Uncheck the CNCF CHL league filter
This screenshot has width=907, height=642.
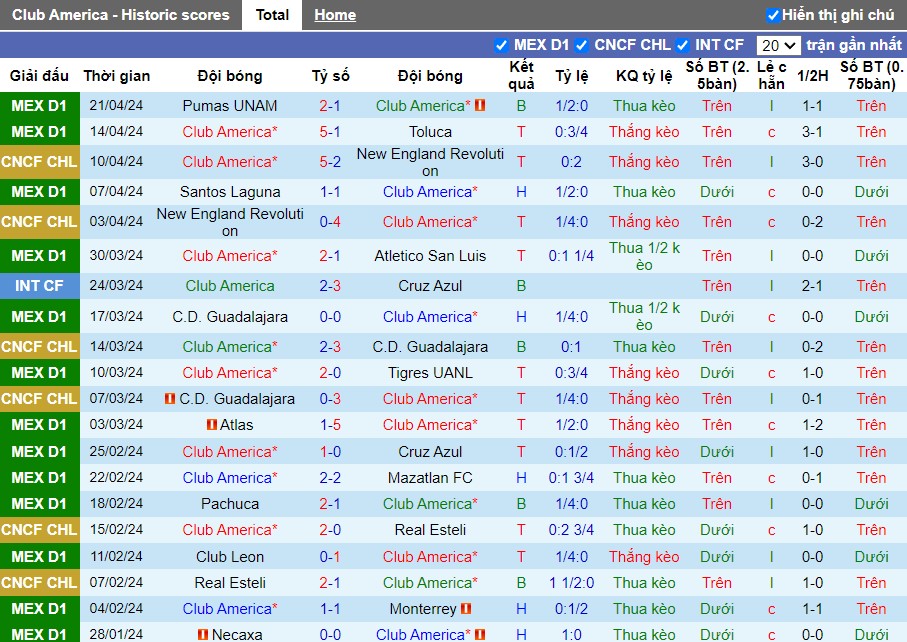pyautogui.click(x=582, y=45)
